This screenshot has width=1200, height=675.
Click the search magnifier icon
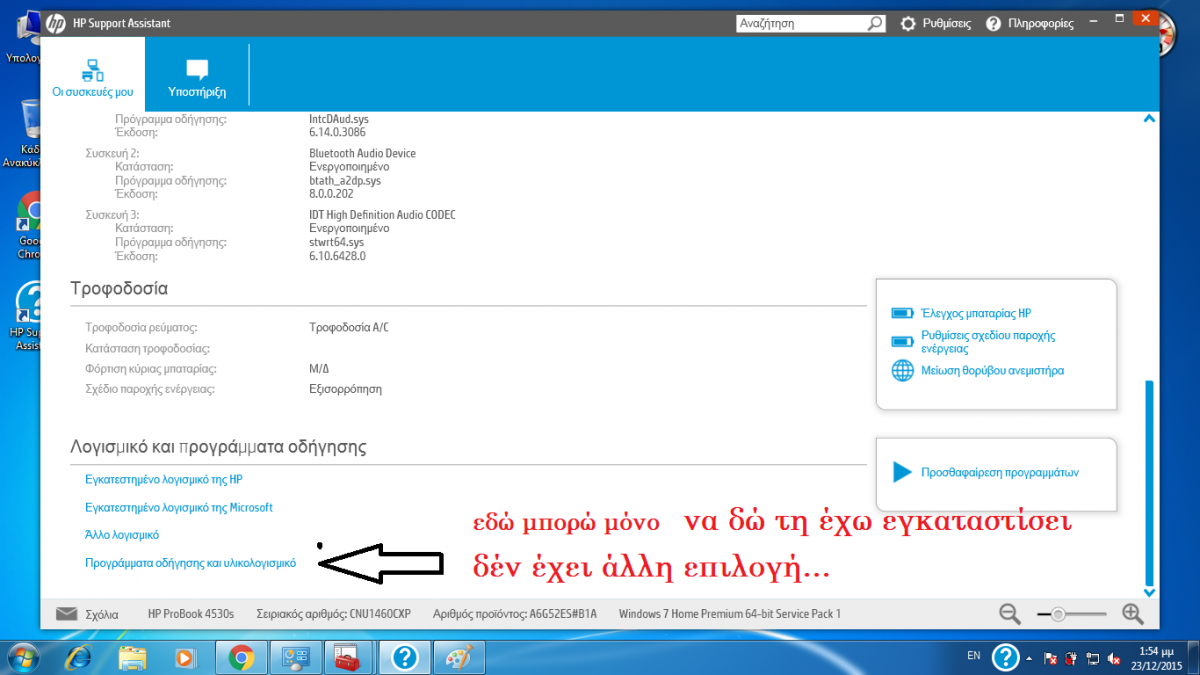(x=875, y=23)
